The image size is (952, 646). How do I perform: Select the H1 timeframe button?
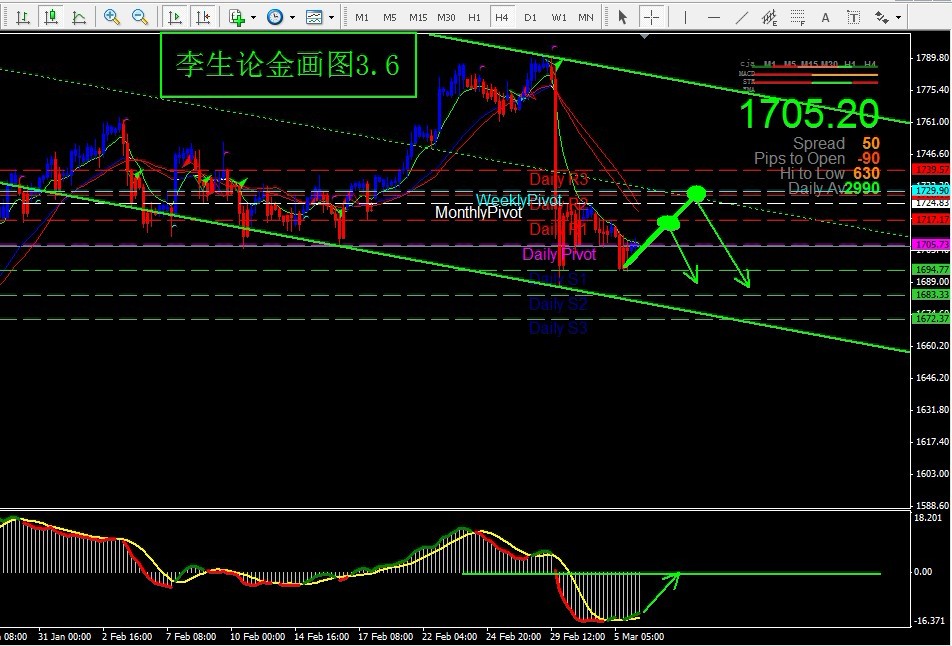pos(474,18)
